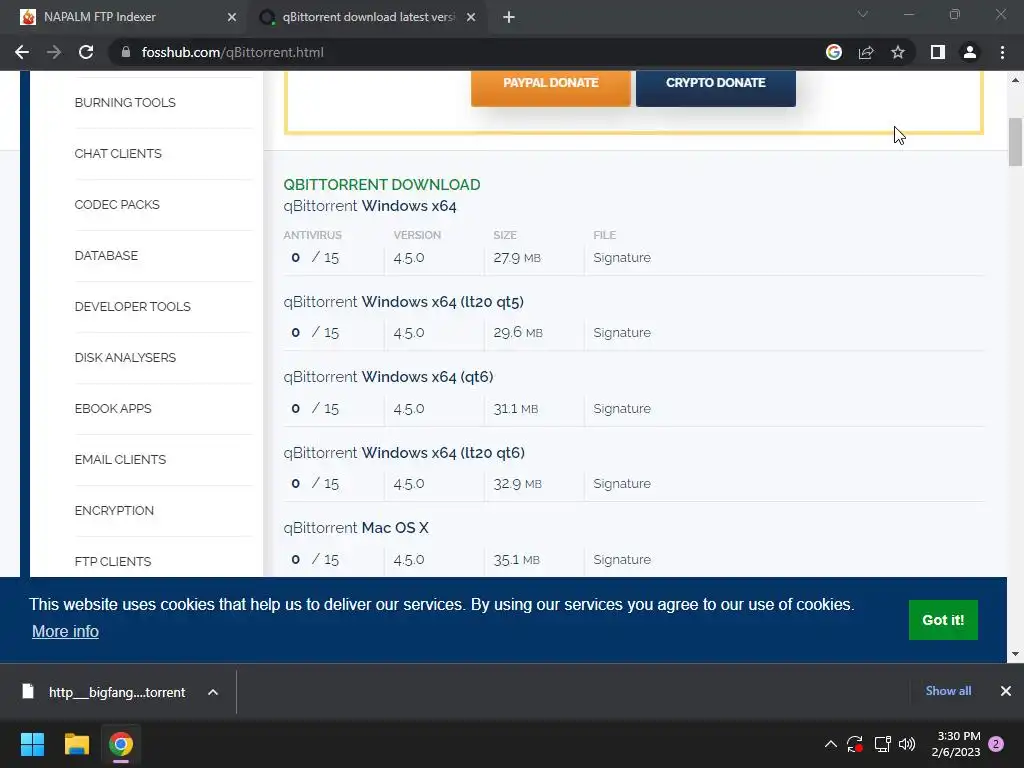Viewport: 1024px width, 768px height.
Task: Open File Explorer from the taskbar
Action: tap(76, 744)
